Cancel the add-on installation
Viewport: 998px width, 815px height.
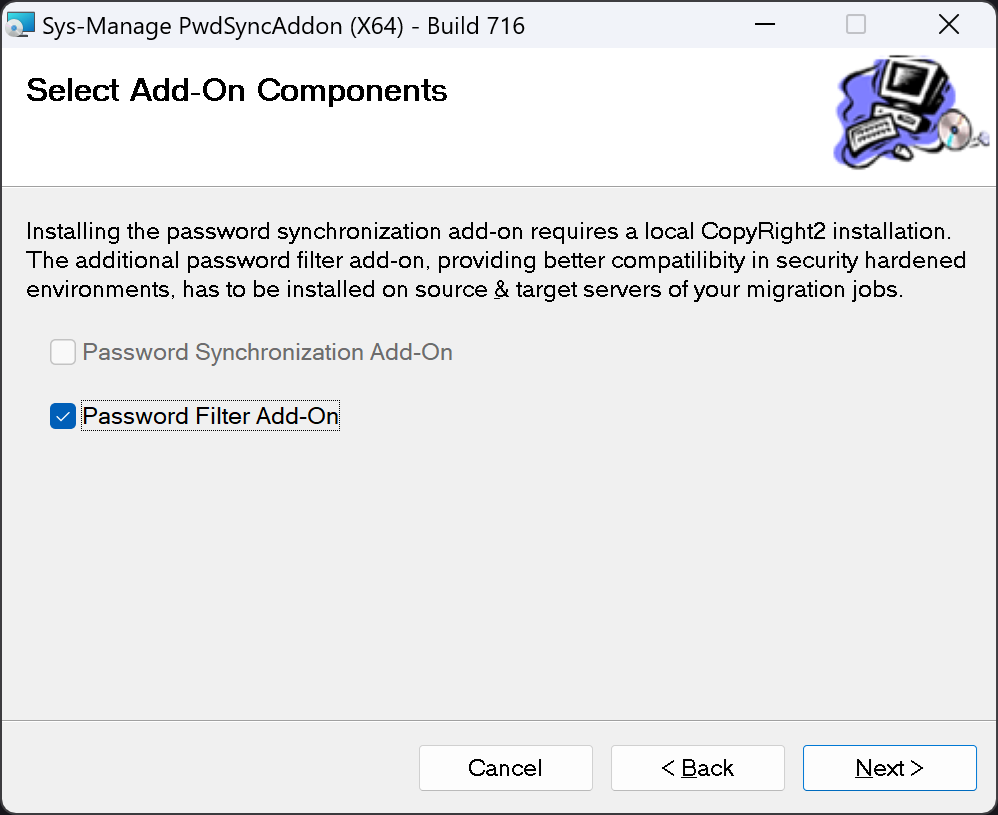pyautogui.click(x=505, y=768)
